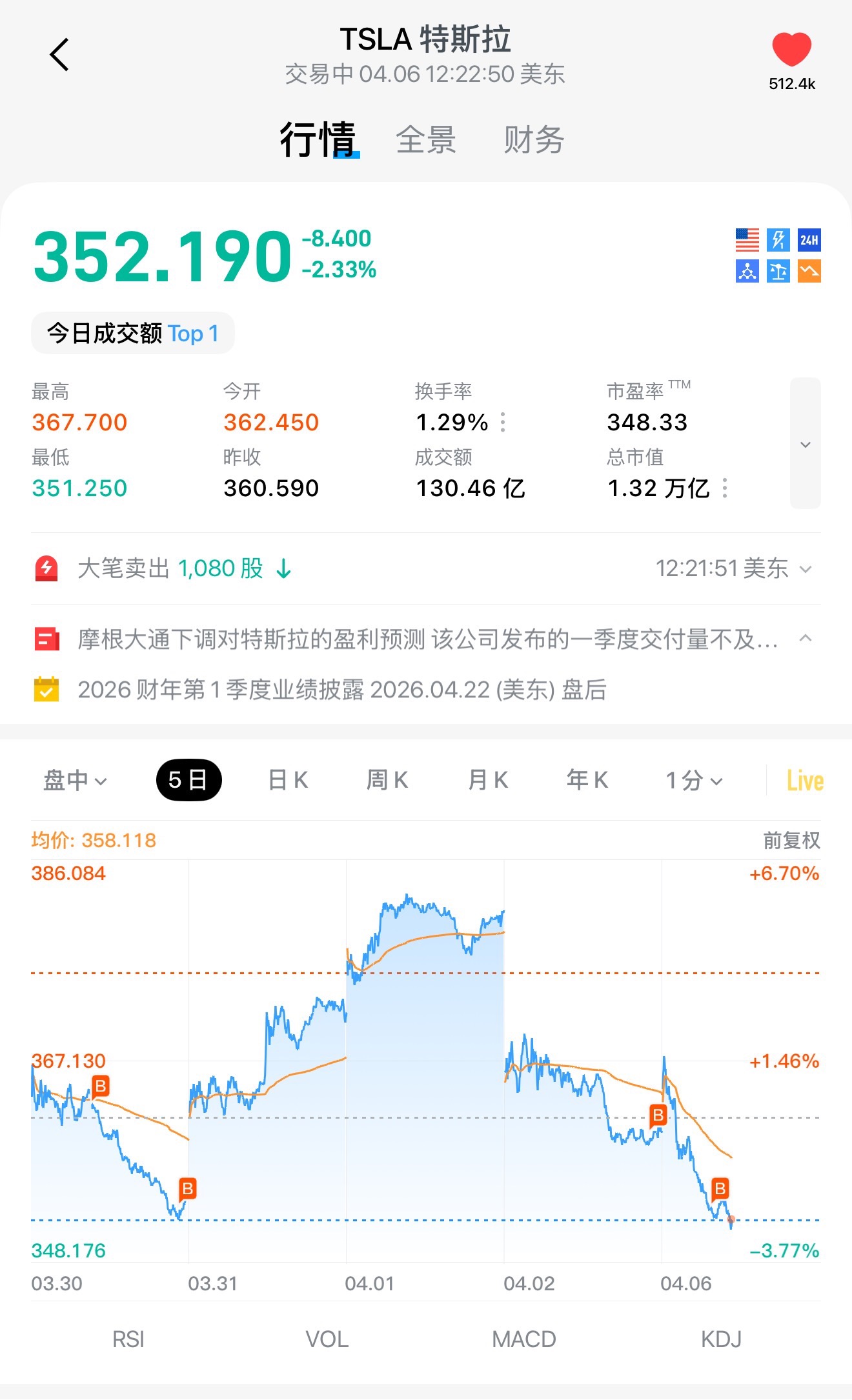
Task: Click the US flag market icon
Action: coord(747,240)
